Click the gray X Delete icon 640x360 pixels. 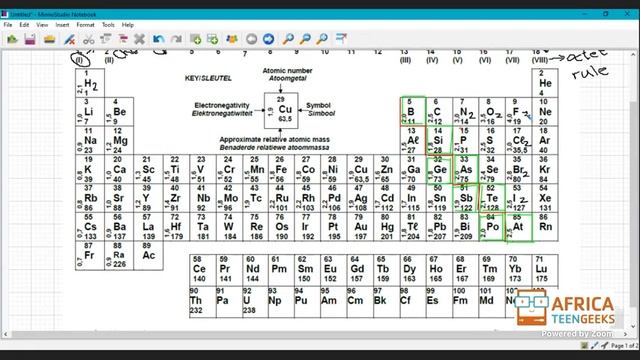[x=140, y=39]
